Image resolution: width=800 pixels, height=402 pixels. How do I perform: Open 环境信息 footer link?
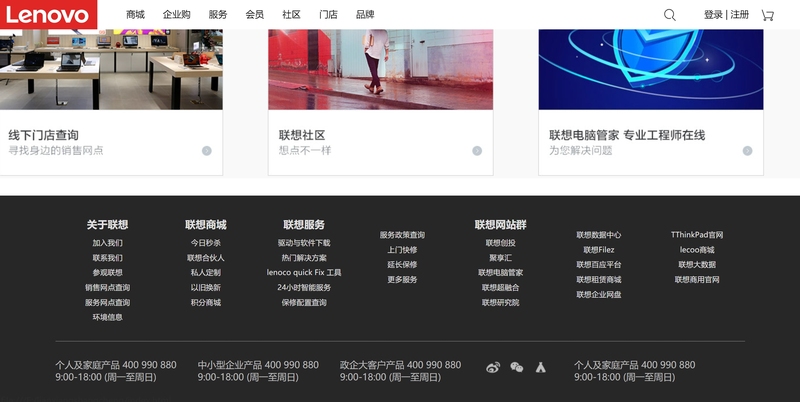click(x=107, y=317)
